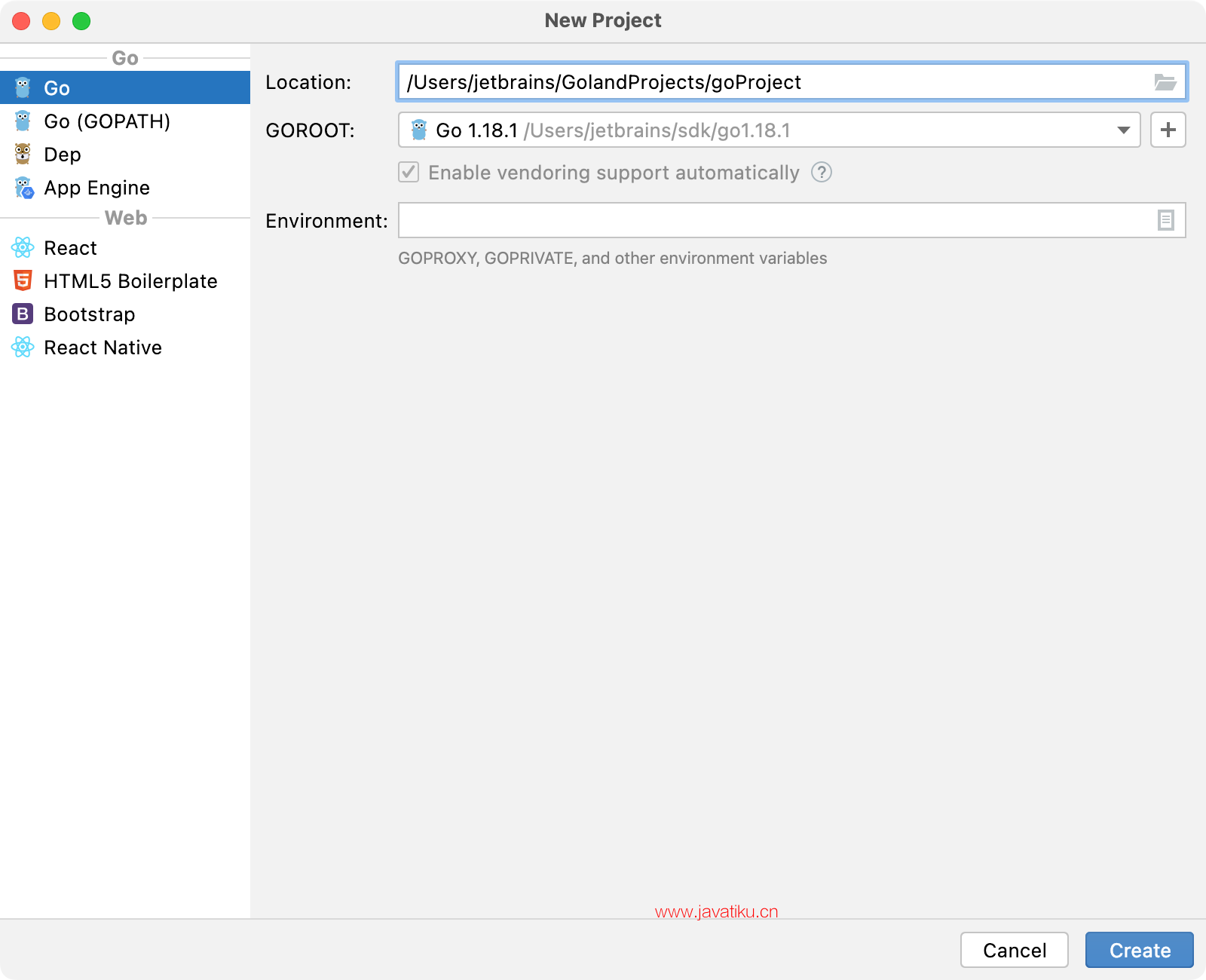Click the purple Bootstrap B icon
The image size is (1206, 980).
(23, 314)
